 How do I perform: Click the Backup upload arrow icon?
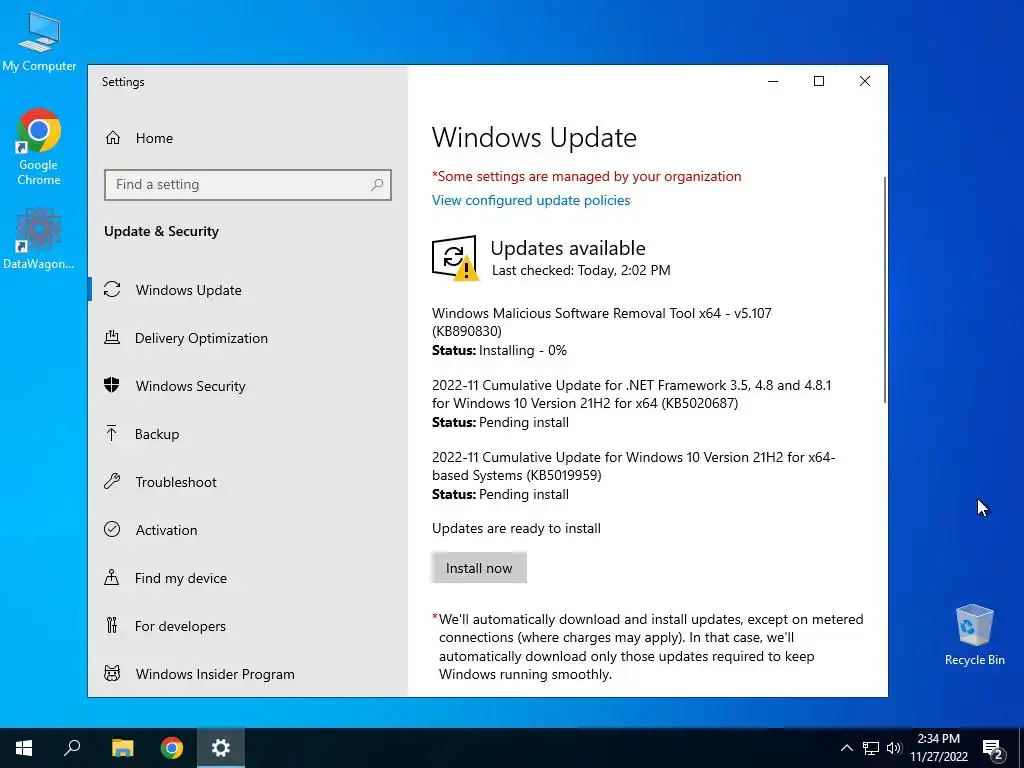coord(112,433)
